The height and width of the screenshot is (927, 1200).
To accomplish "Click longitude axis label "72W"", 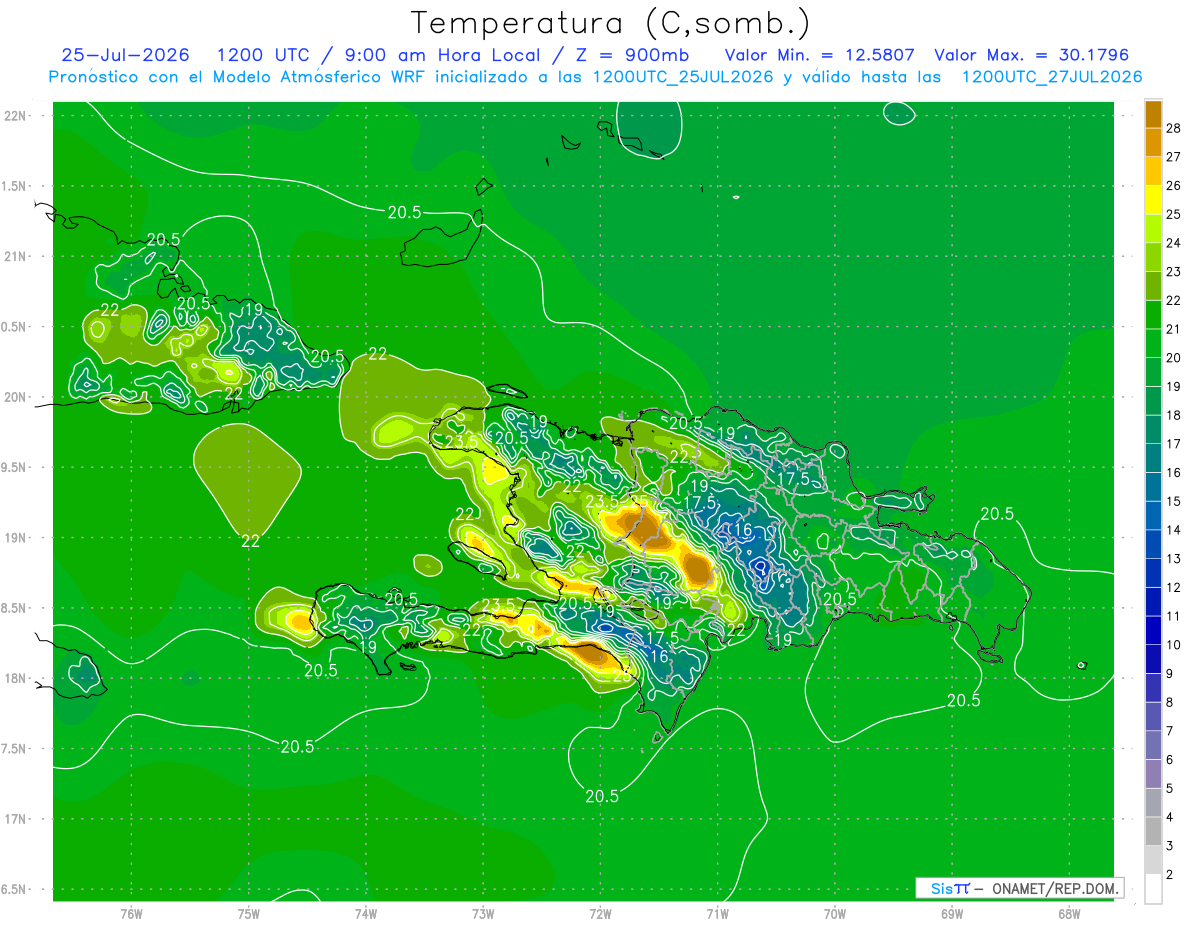I will point(600,914).
